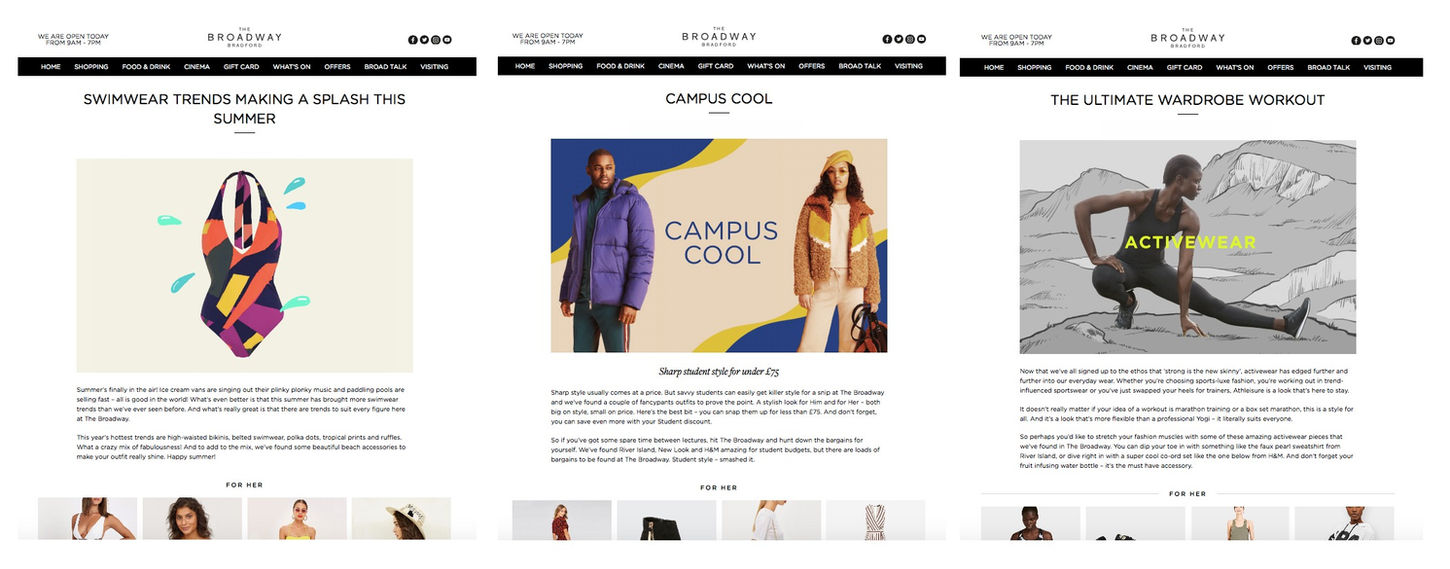Image resolution: width=1450 pixels, height=569 pixels.
Task: Open Instagram icon on the Campus Cool page header
Action: click(x=910, y=39)
